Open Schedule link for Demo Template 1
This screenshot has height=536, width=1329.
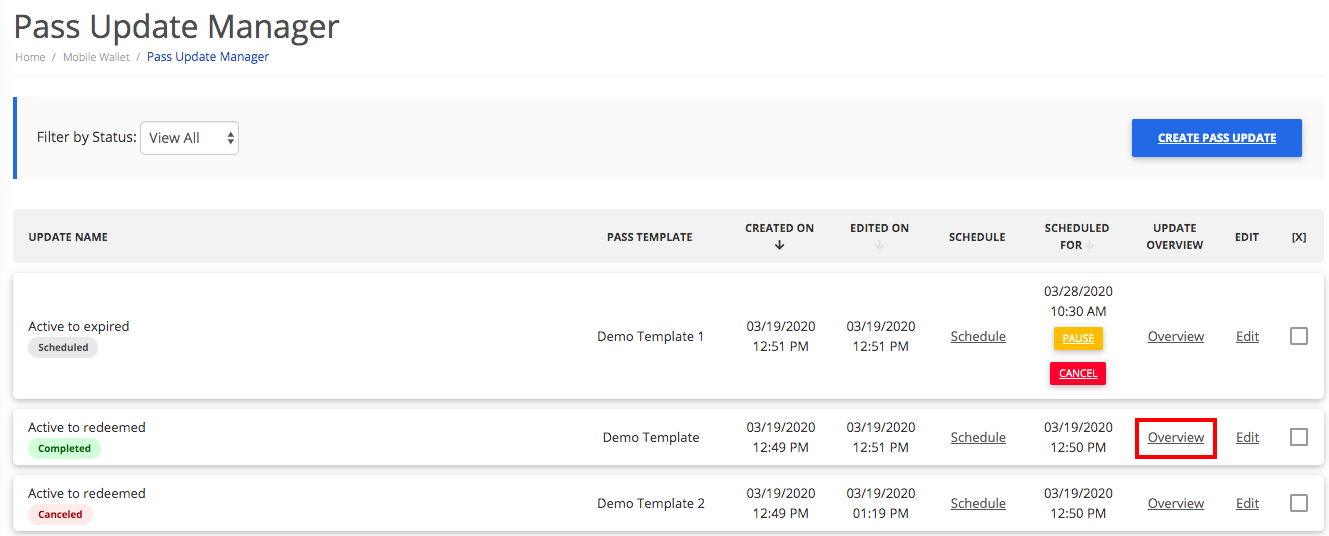[978, 336]
